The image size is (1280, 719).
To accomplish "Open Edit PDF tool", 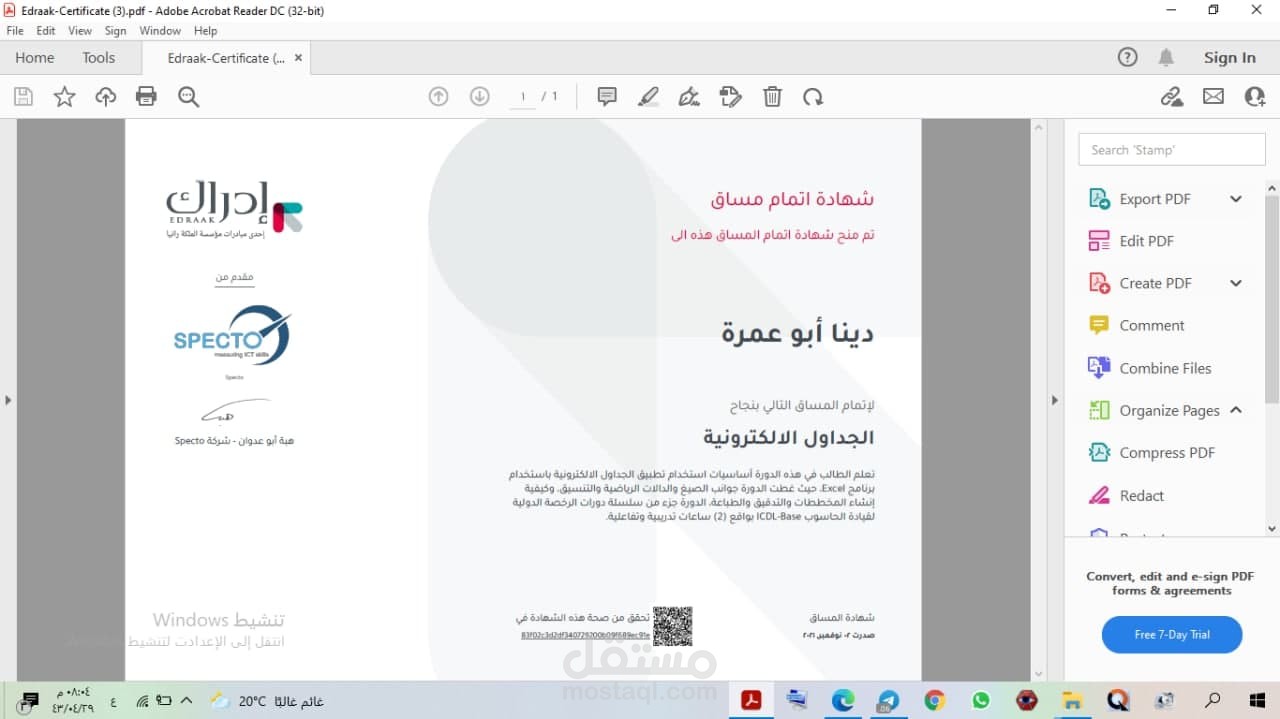I will point(1131,241).
